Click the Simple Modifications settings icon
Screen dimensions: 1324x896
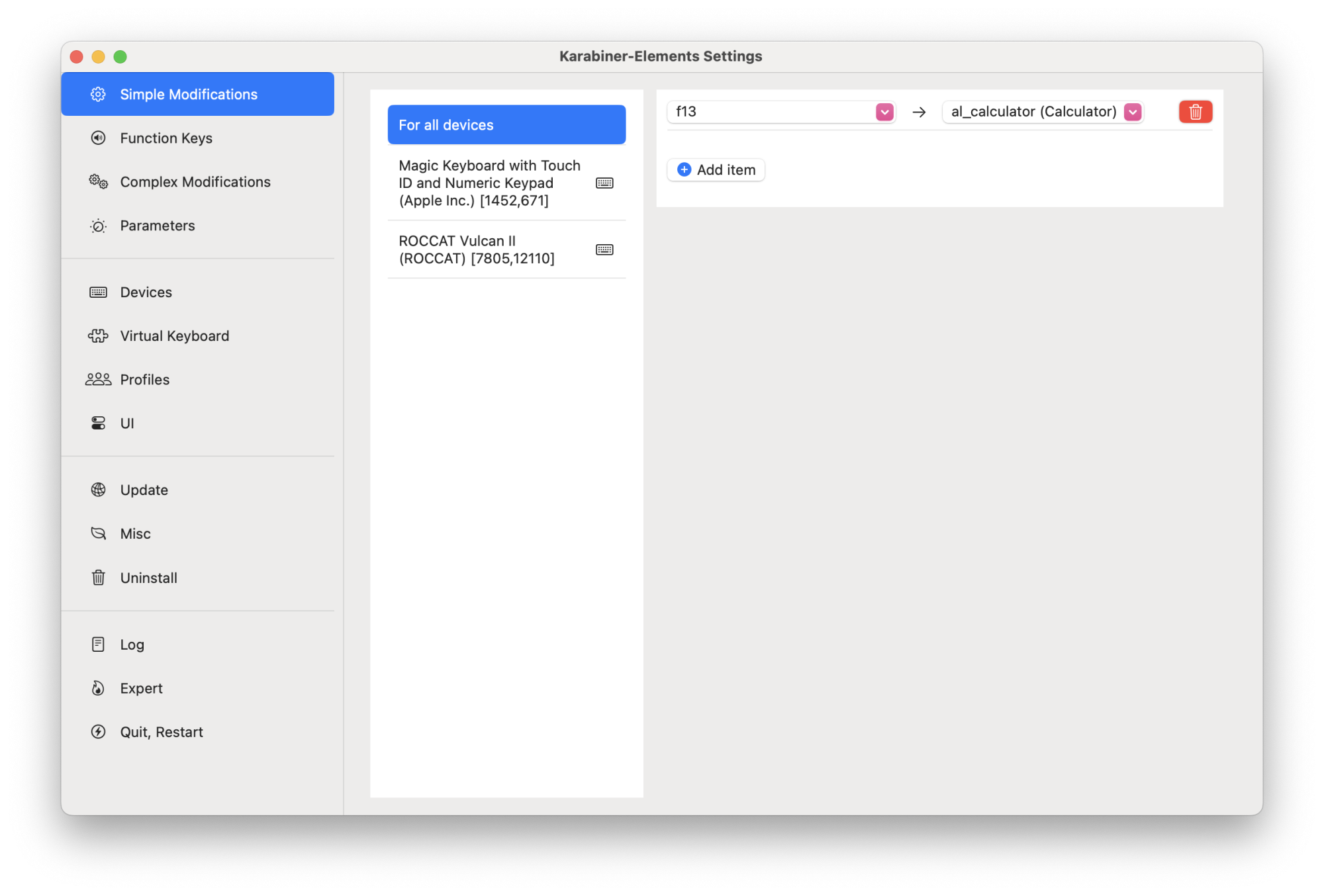click(x=97, y=94)
